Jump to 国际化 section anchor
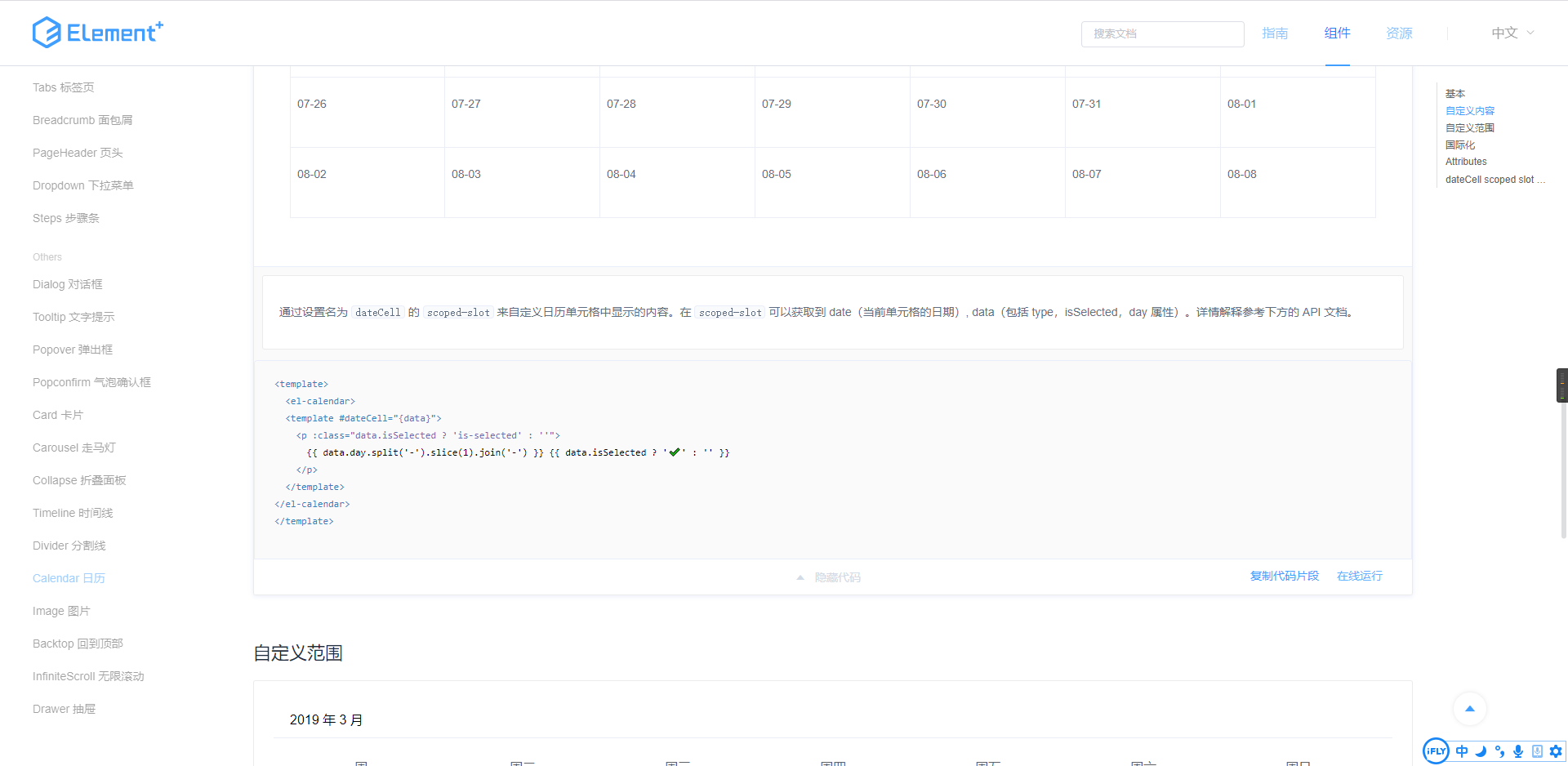Viewport: 1568px width, 766px height. [x=1460, y=145]
